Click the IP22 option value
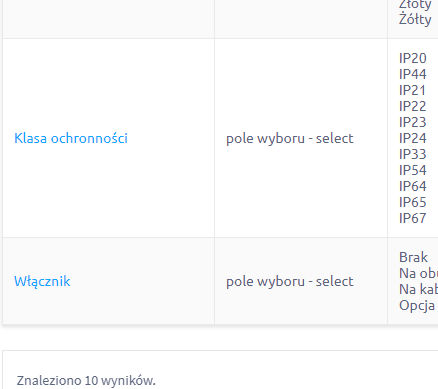The image size is (438, 389). (413, 106)
